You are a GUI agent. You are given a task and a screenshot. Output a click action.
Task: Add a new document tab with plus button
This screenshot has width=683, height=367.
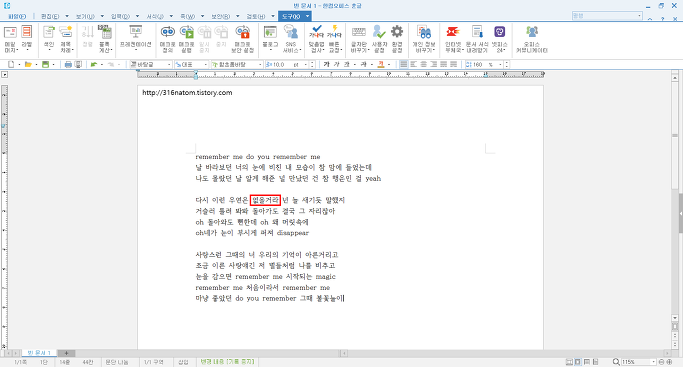66,353
